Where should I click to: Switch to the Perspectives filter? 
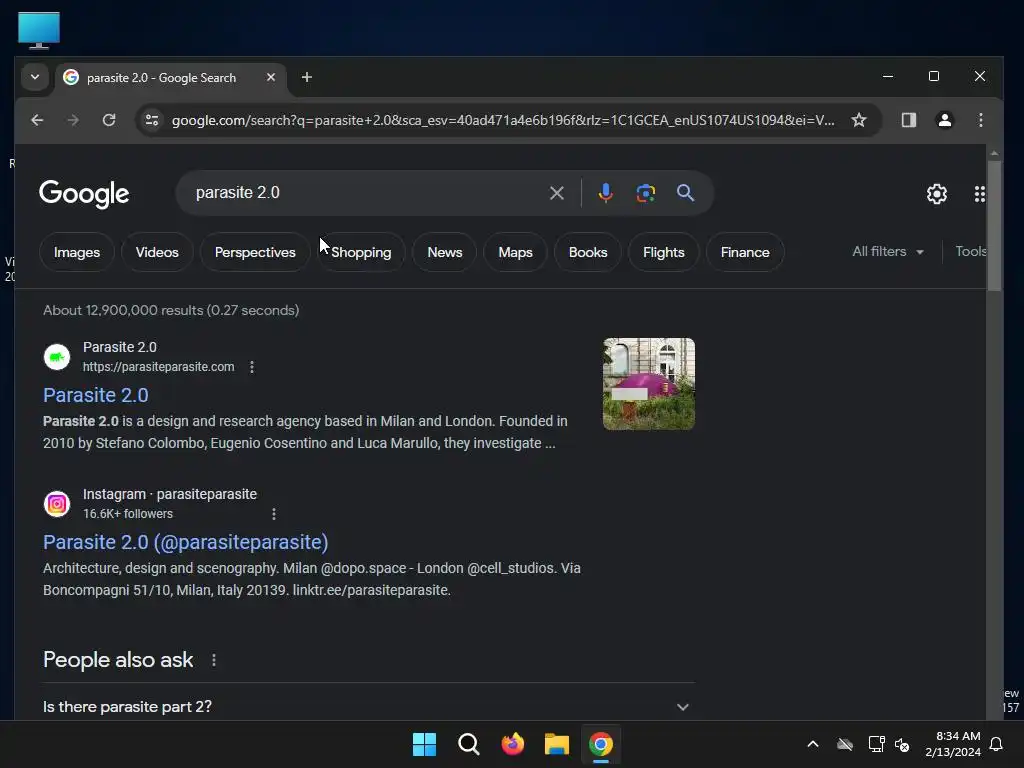(x=255, y=252)
